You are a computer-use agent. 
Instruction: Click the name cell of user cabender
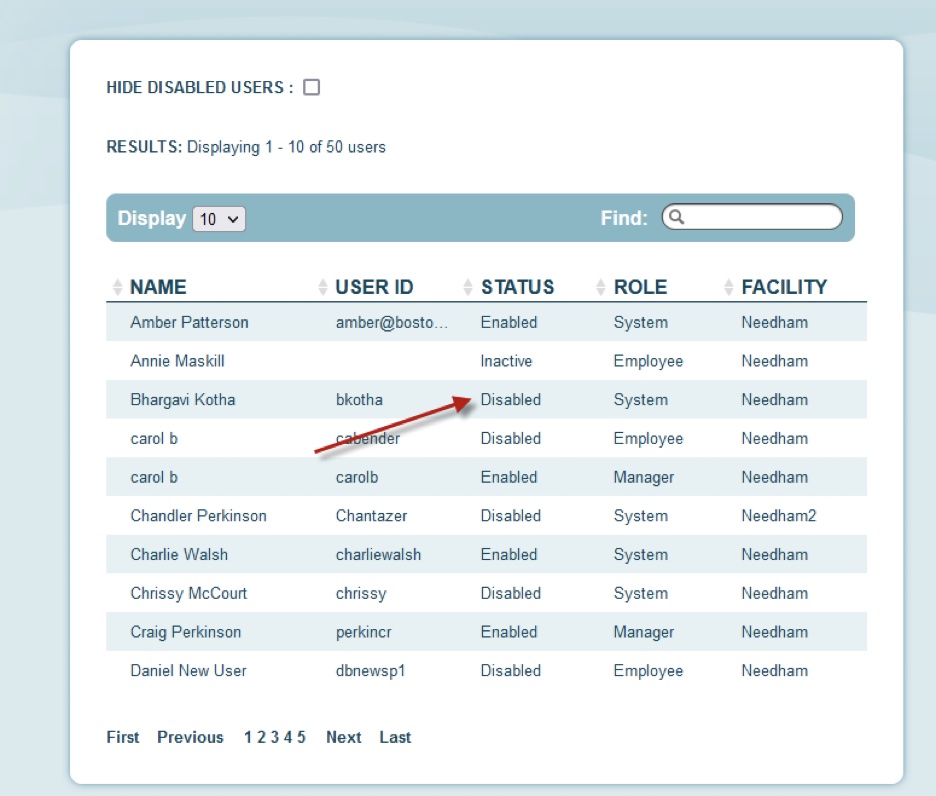(x=154, y=439)
